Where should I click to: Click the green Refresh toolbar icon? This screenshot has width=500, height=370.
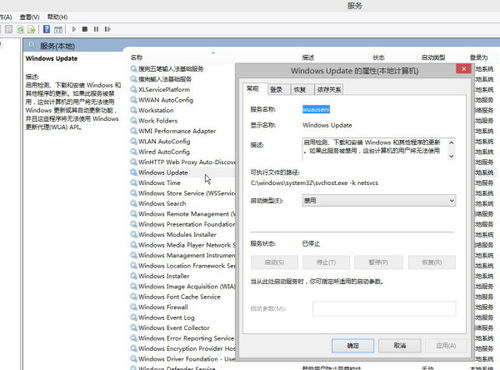pyautogui.click(x=21, y=30)
